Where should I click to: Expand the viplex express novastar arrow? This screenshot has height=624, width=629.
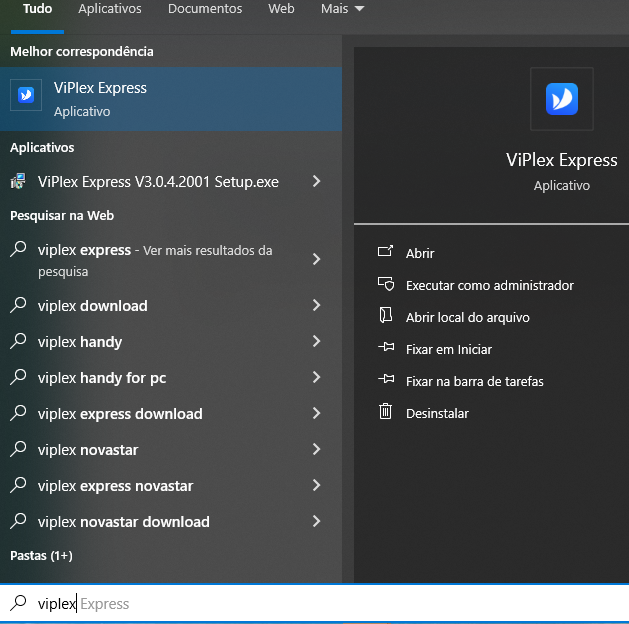317,485
